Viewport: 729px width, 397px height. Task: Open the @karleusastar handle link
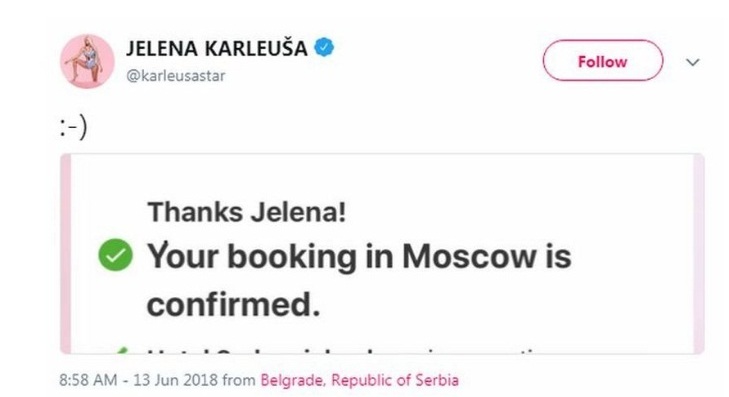tap(176, 75)
